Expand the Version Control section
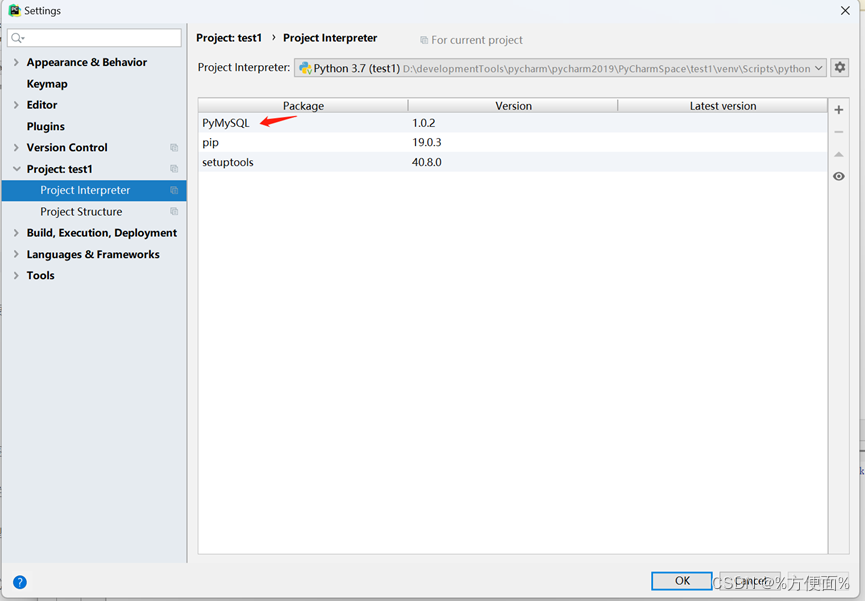Viewport: 865px width, 601px height. [x=16, y=147]
